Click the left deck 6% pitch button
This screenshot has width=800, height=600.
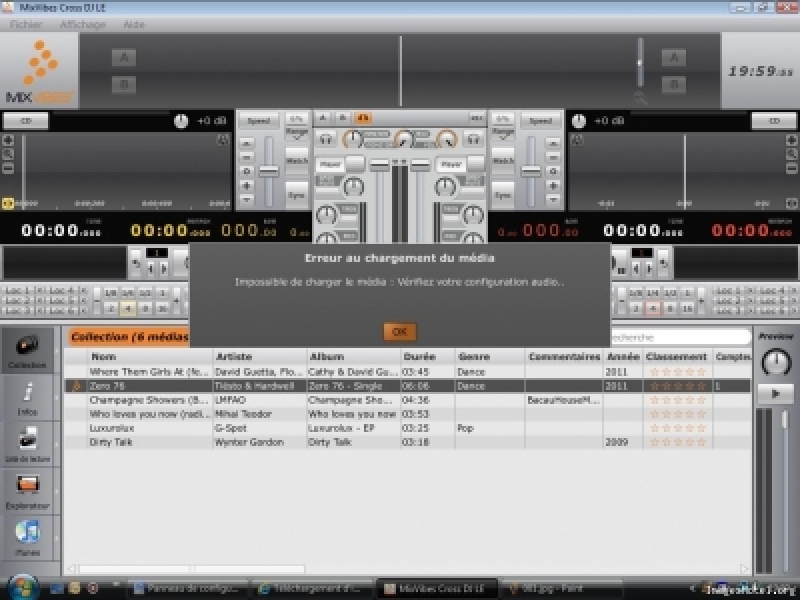(296, 119)
